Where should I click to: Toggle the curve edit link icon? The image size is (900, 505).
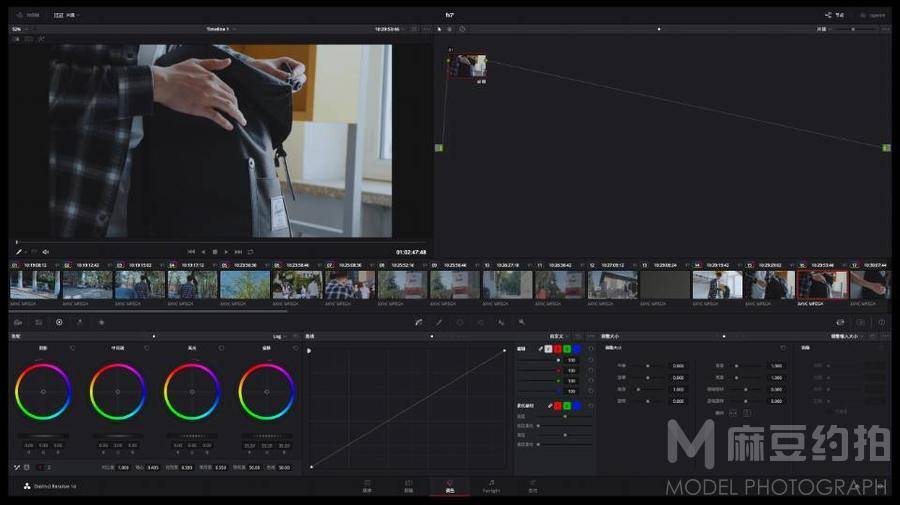click(541, 349)
